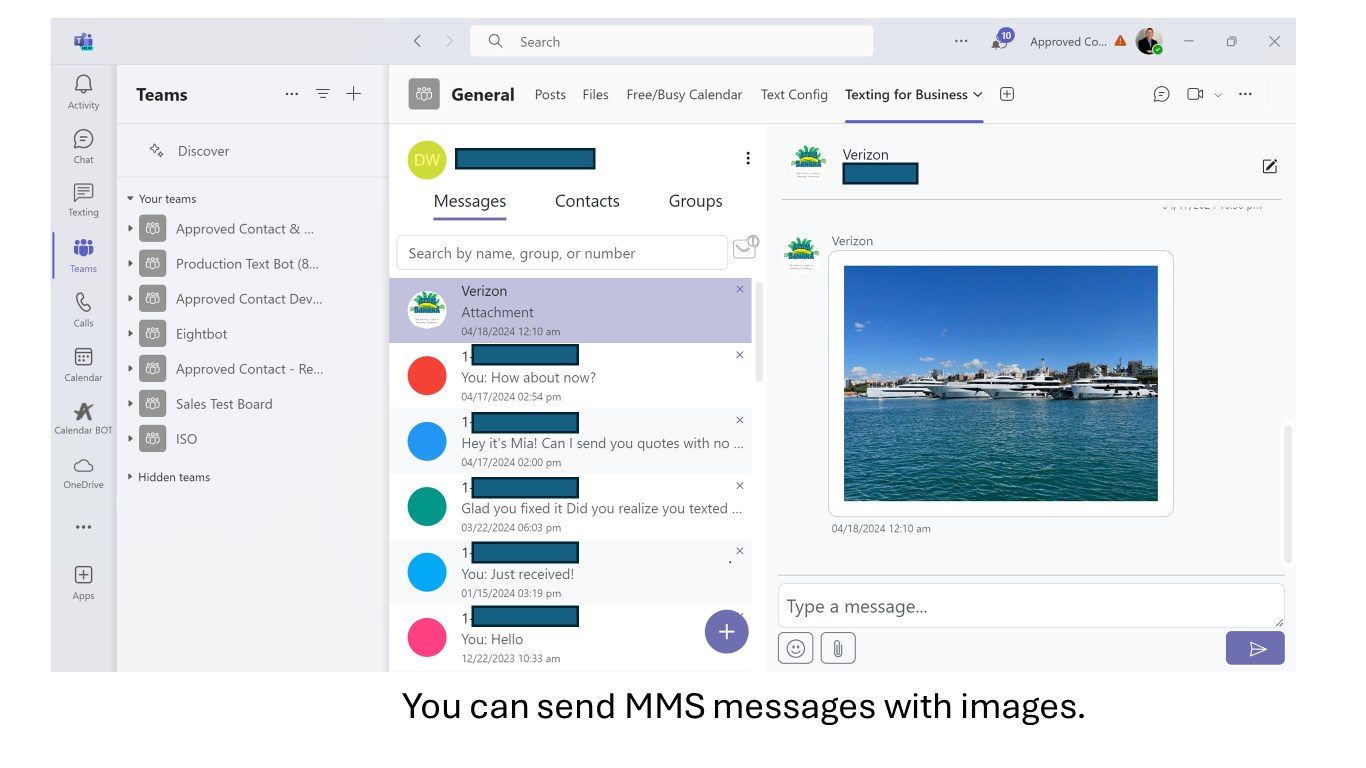This screenshot has width=1366, height=768.
Task: Open the Calendar BOT app
Action: tap(83, 418)
